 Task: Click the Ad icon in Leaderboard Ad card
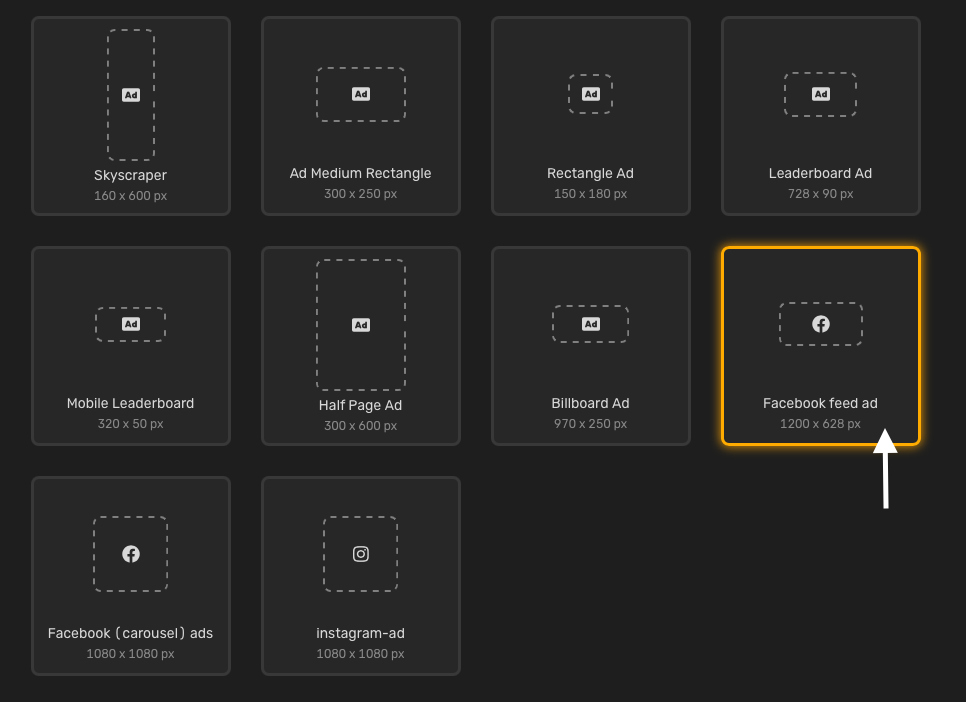(x=821, y=94)
